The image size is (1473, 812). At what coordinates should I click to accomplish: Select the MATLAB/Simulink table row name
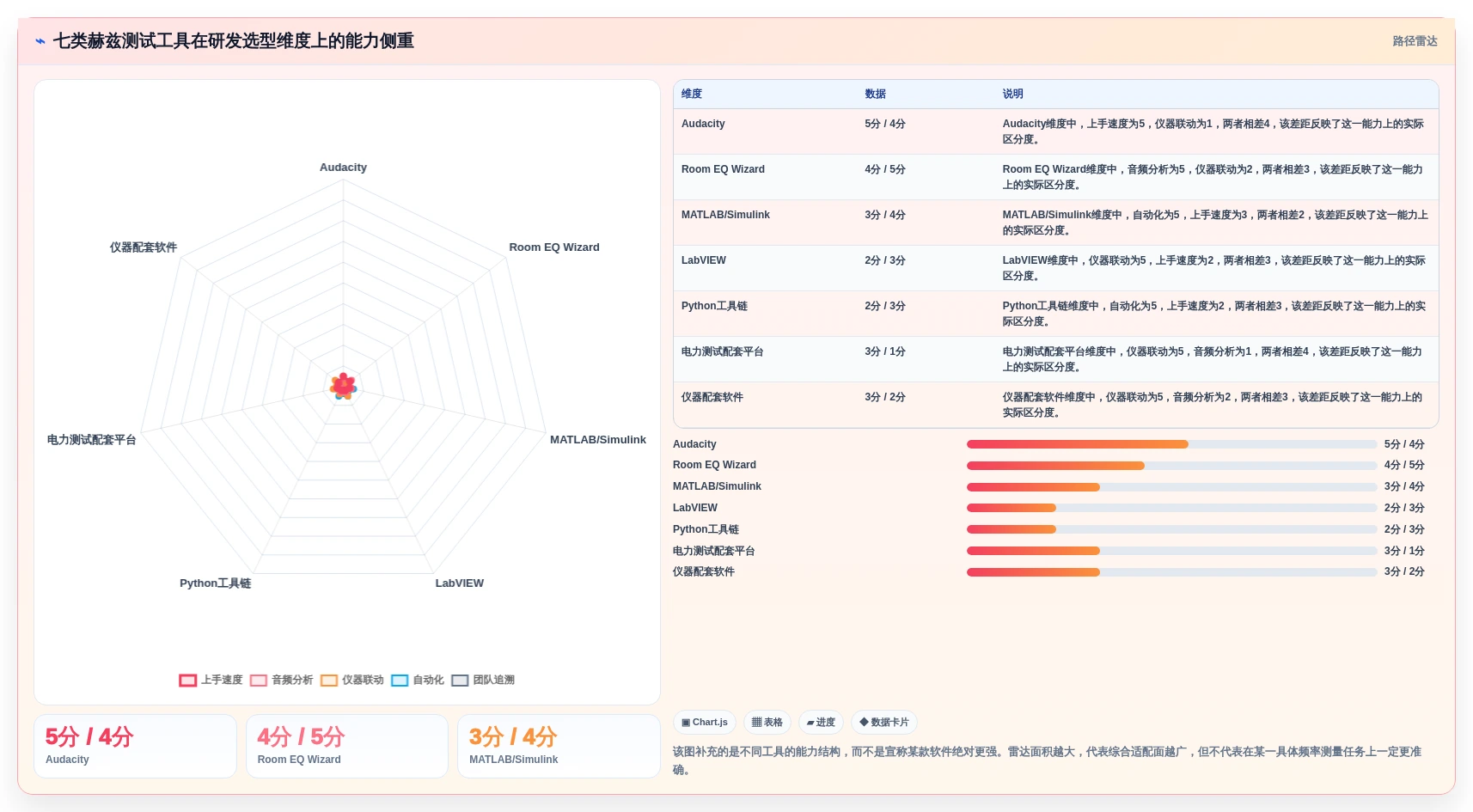(x=725, y=215)
